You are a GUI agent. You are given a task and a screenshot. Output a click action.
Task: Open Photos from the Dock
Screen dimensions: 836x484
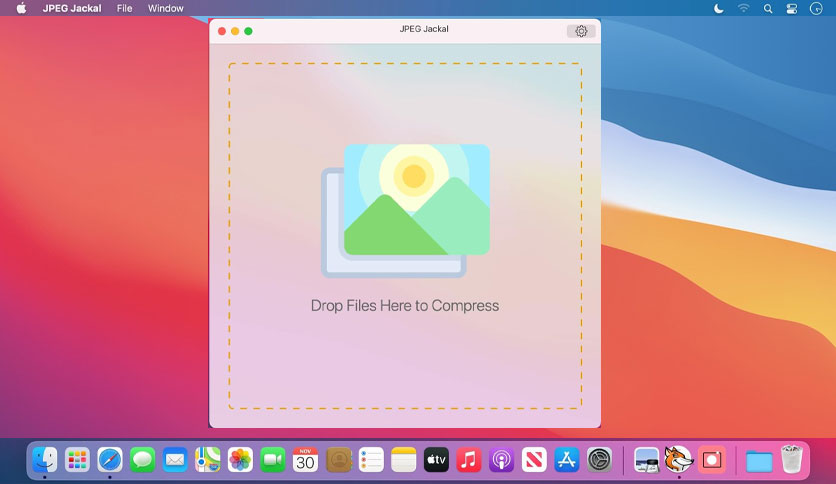(240, 459)
